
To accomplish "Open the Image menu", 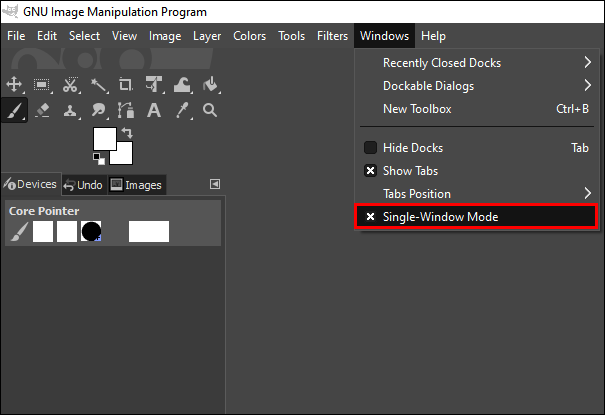I will pyautogui.click(x=165, y=36).
